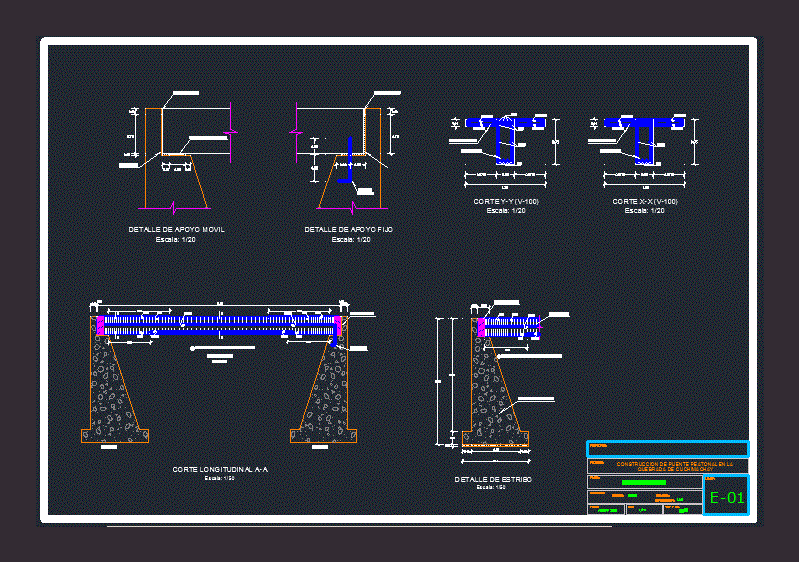
Task: Click the scale text under CORTE X-X
Action: 645,210
